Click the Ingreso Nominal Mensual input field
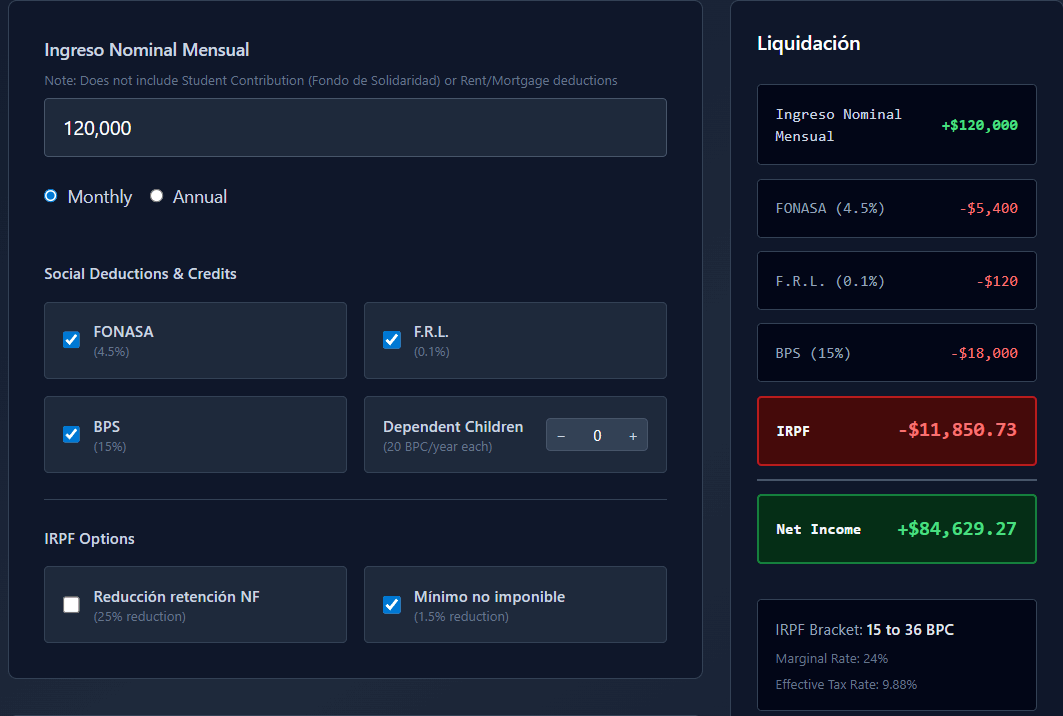The height and width of the screenshot is (716, 1063). coord(355,128)
